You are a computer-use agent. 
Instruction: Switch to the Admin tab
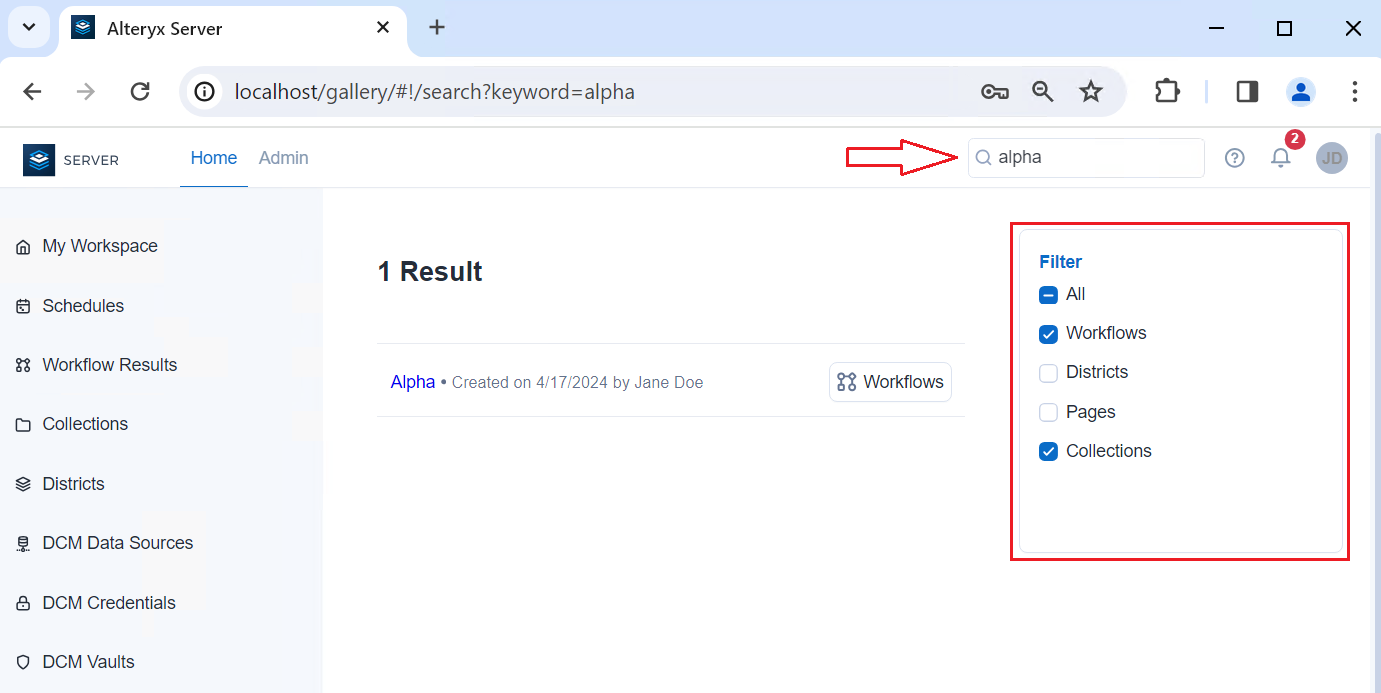tap(283, 158)
